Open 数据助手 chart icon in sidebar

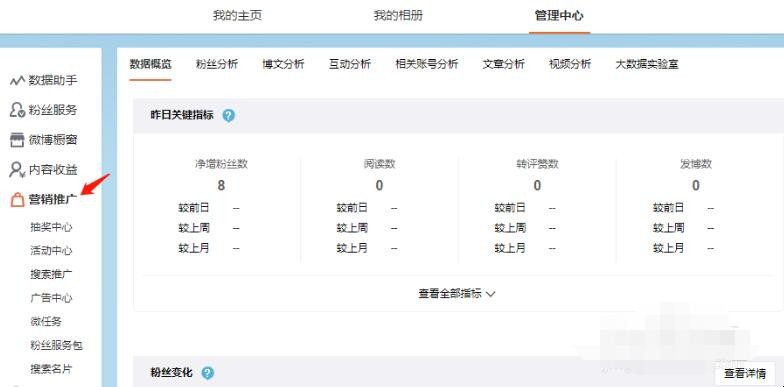17,80
